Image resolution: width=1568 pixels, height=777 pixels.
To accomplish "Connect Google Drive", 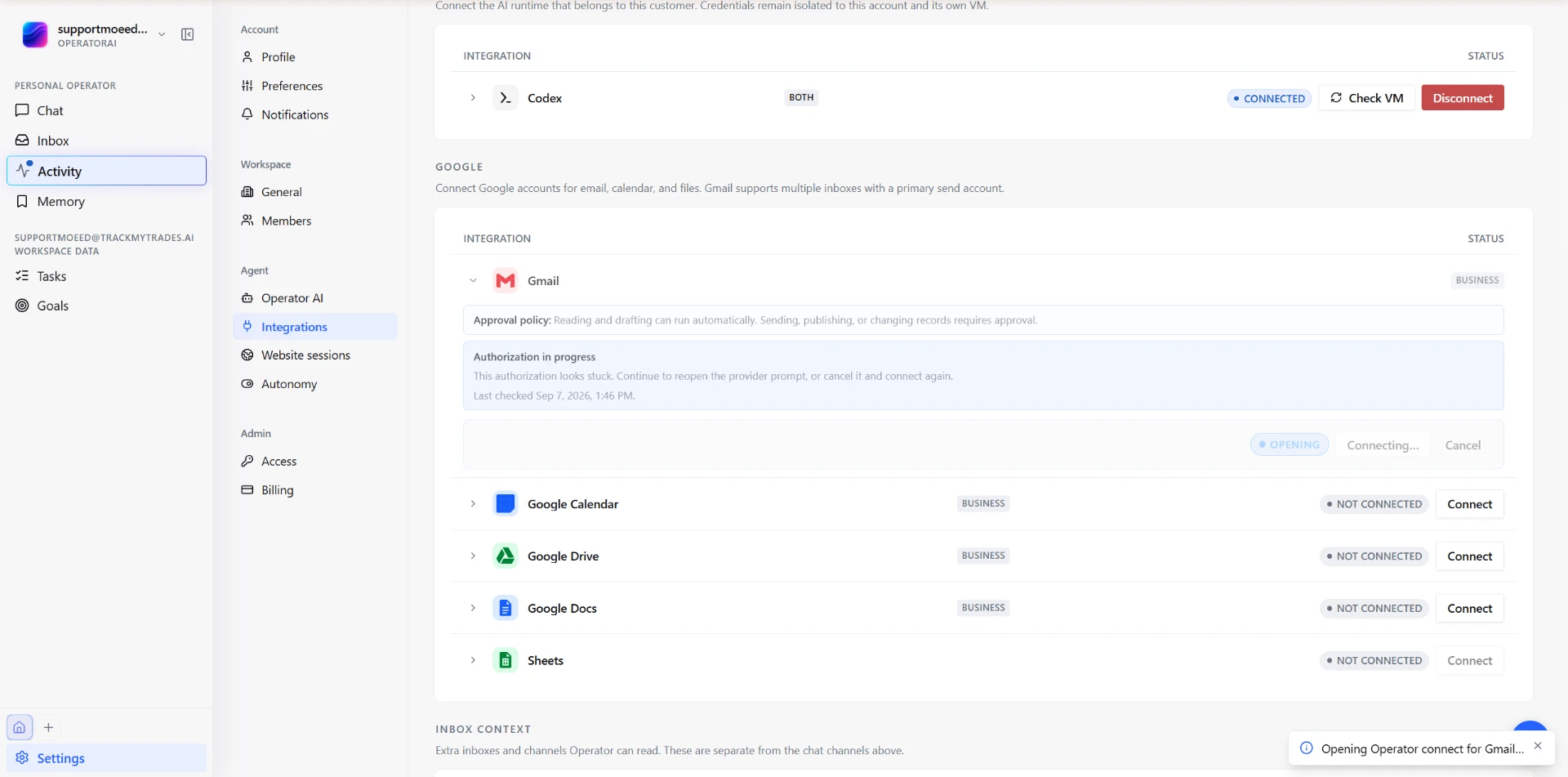I will coord(1469,556).
